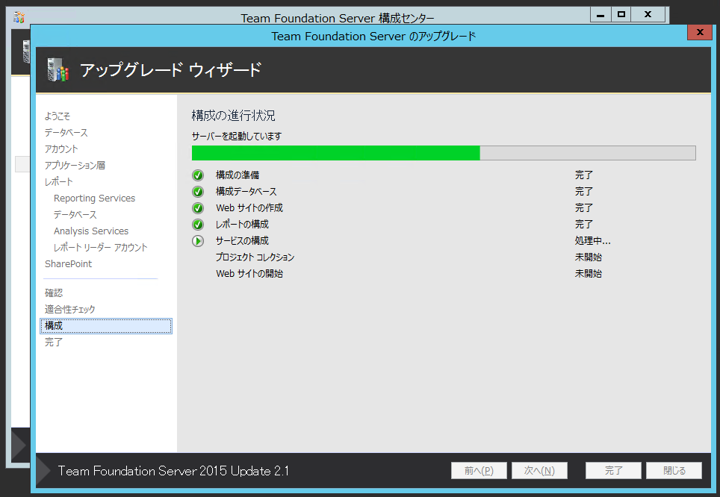Open the アプリケーション層 step
This screenshot has height=497, width=720.
[x=75, y=165]
